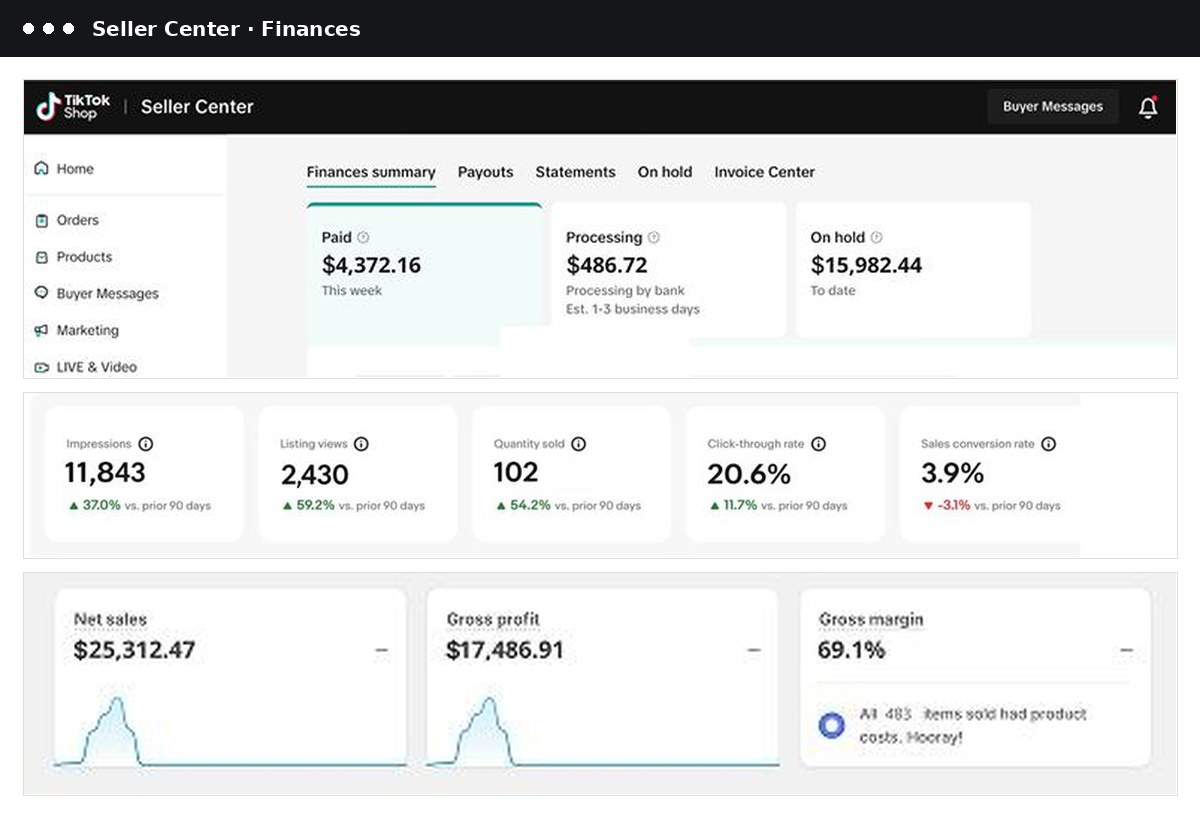Open the notifications bell
The image size is (1200, 818).
click(x=1148, y=107)
